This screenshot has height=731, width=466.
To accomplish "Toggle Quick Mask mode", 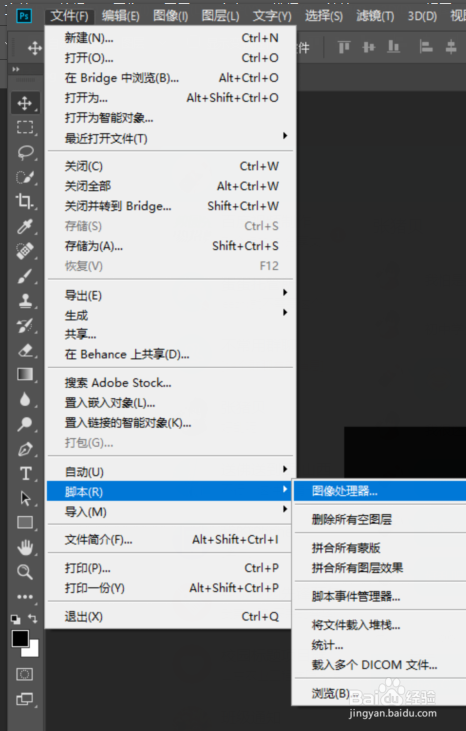I will 25,674.
